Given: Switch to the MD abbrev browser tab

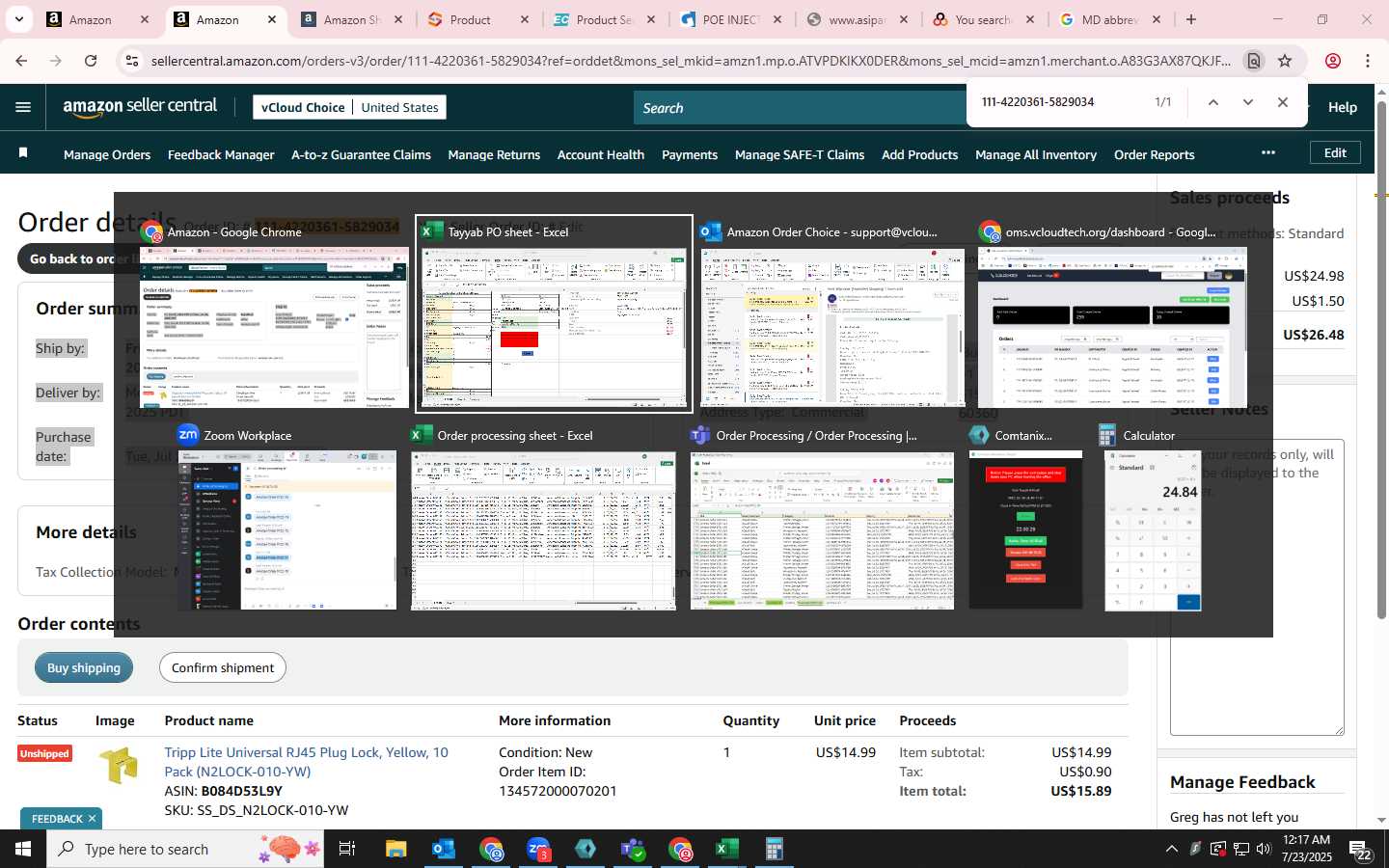Looking at the screenshot, I should coord(1111,19).
